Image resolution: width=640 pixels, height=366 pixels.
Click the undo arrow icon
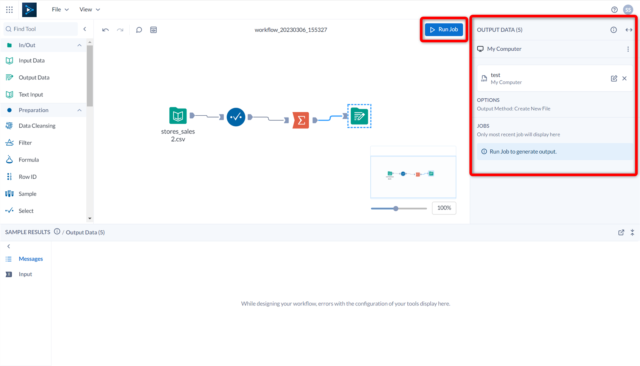[x=105, y=30]
